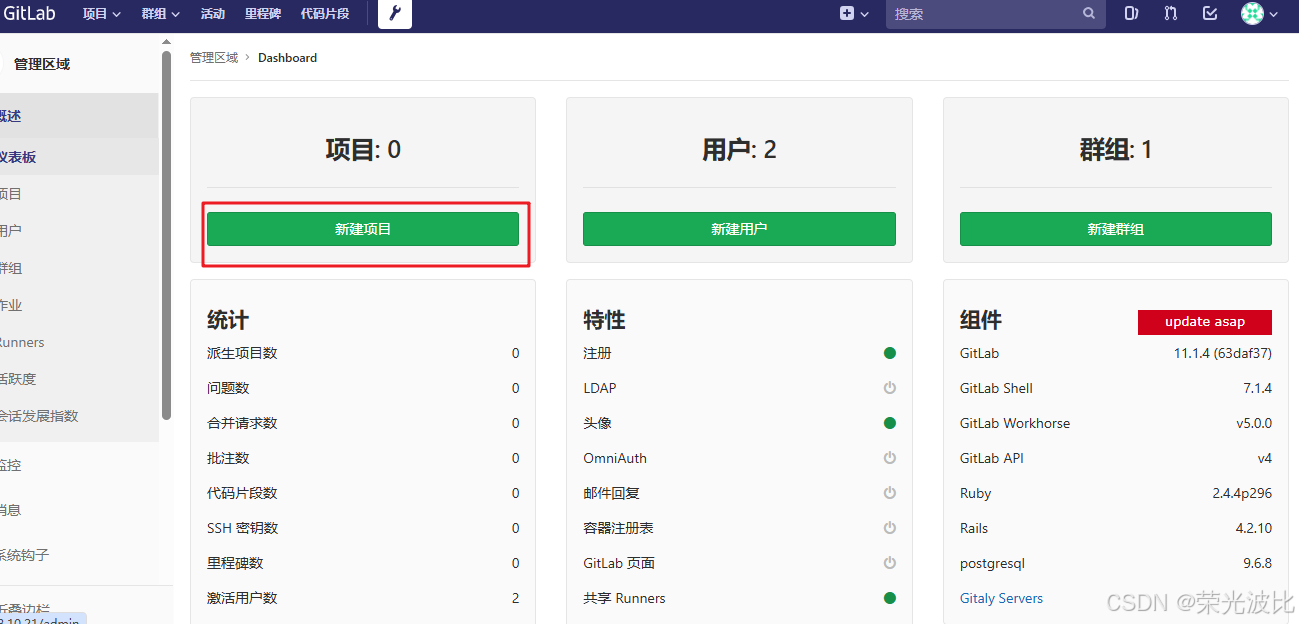Click the 激活用户数 statistics row label
Screen dimensions: 1299x624
point(242,598)
